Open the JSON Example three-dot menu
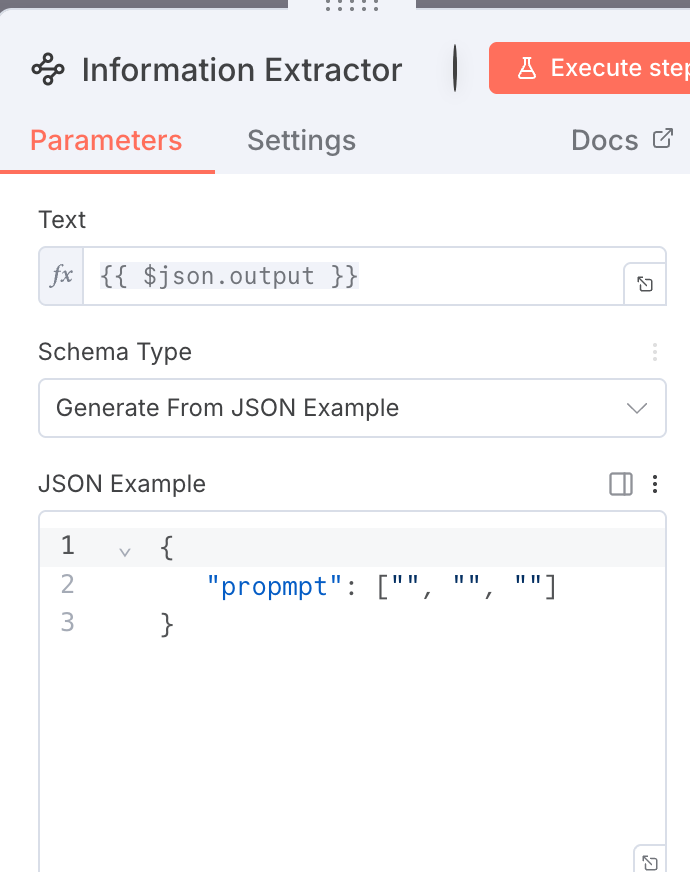This screenshot has height=872, width=690. point(655,484)
